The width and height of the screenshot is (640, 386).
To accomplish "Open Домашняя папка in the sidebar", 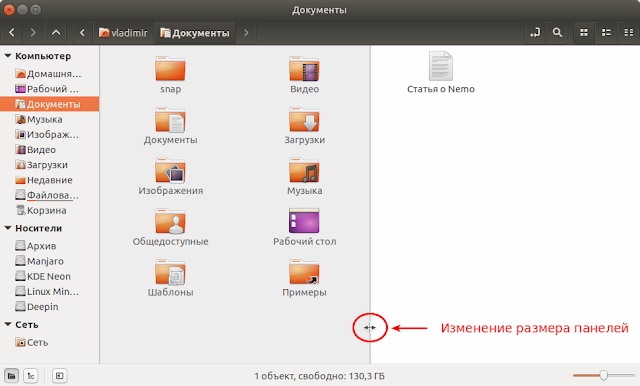I will (49, 74).
